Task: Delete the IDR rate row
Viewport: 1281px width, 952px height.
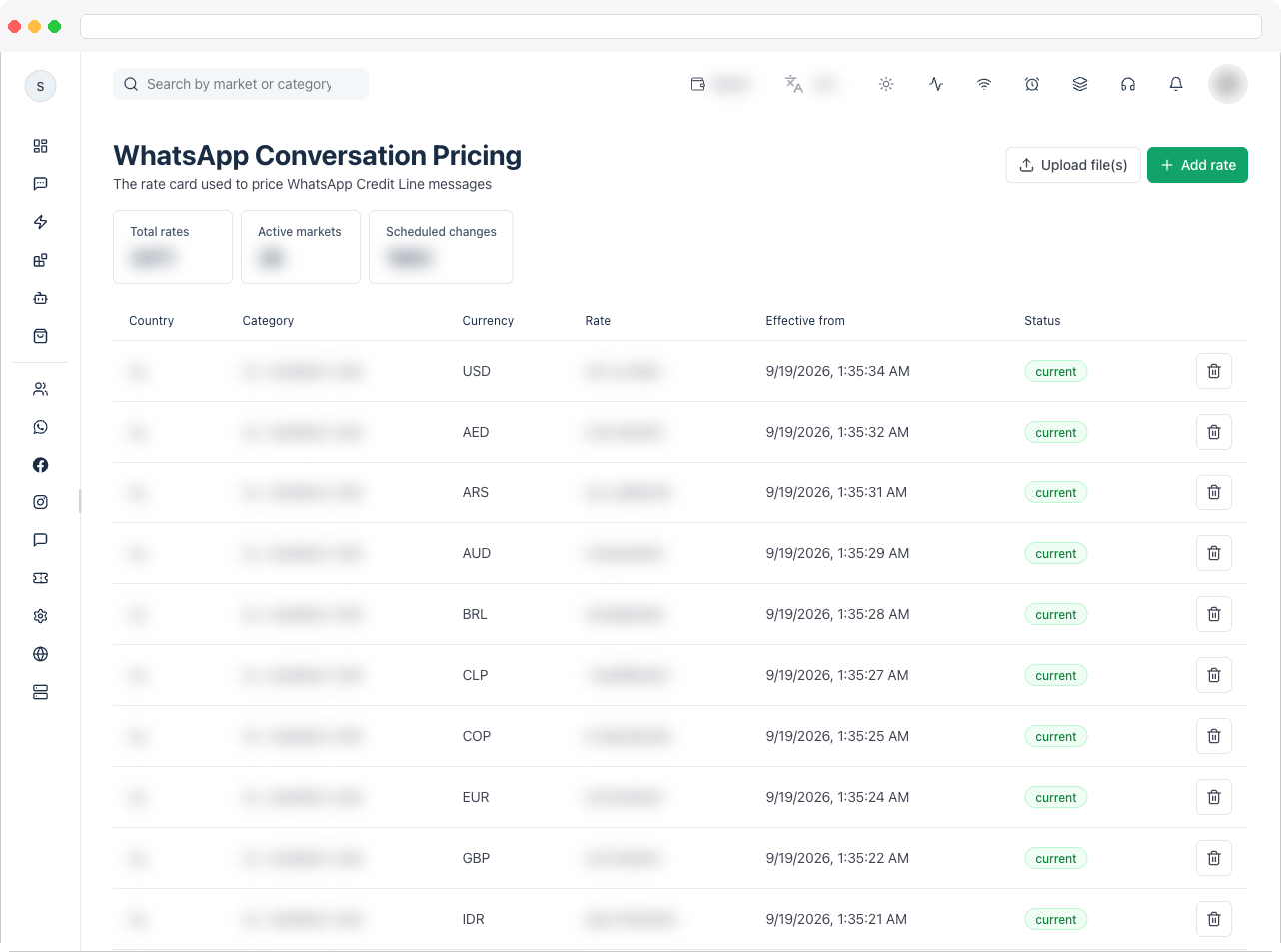Action: coord(1214,919)
